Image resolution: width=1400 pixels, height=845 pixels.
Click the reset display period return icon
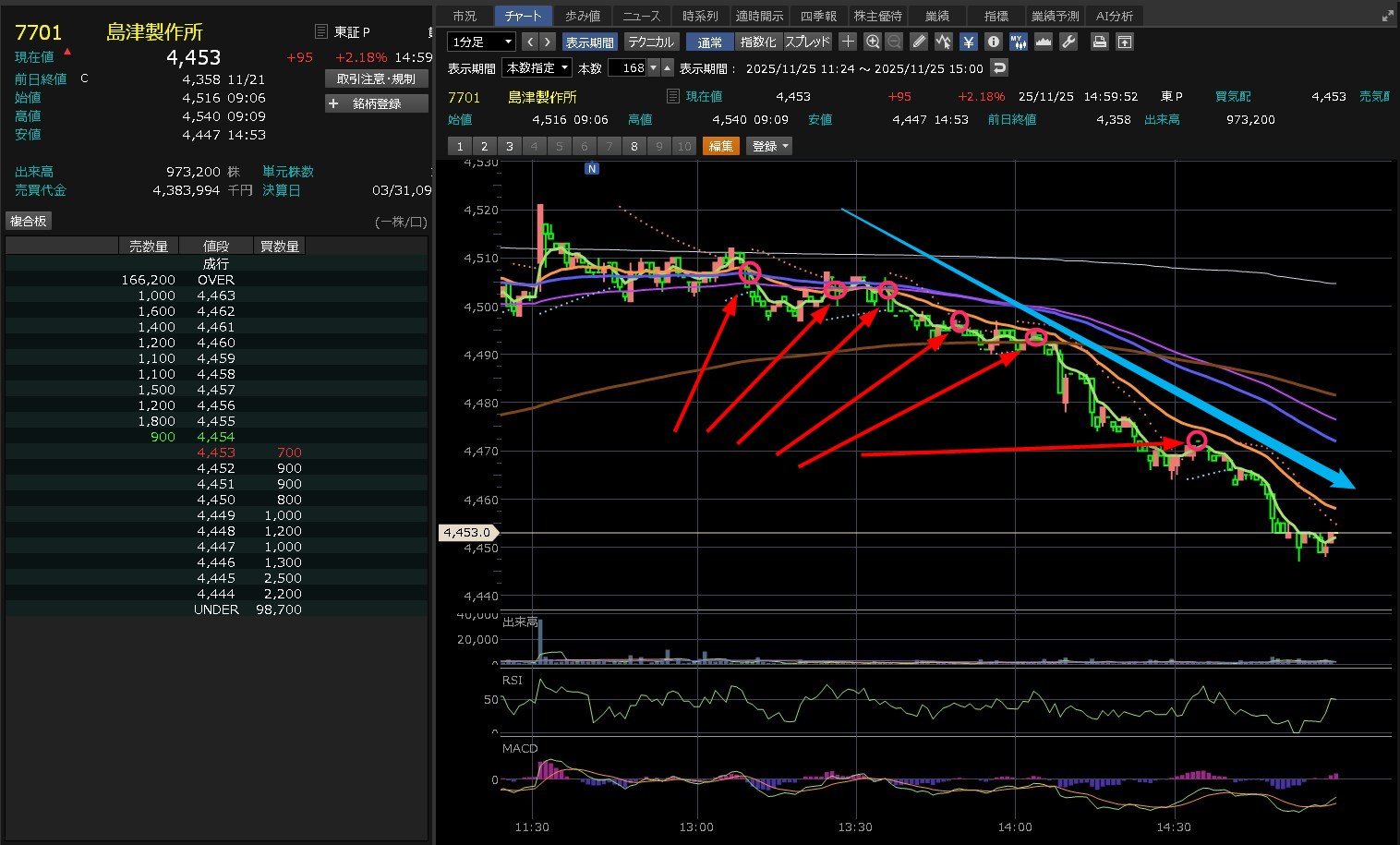(x=998, y=67)
